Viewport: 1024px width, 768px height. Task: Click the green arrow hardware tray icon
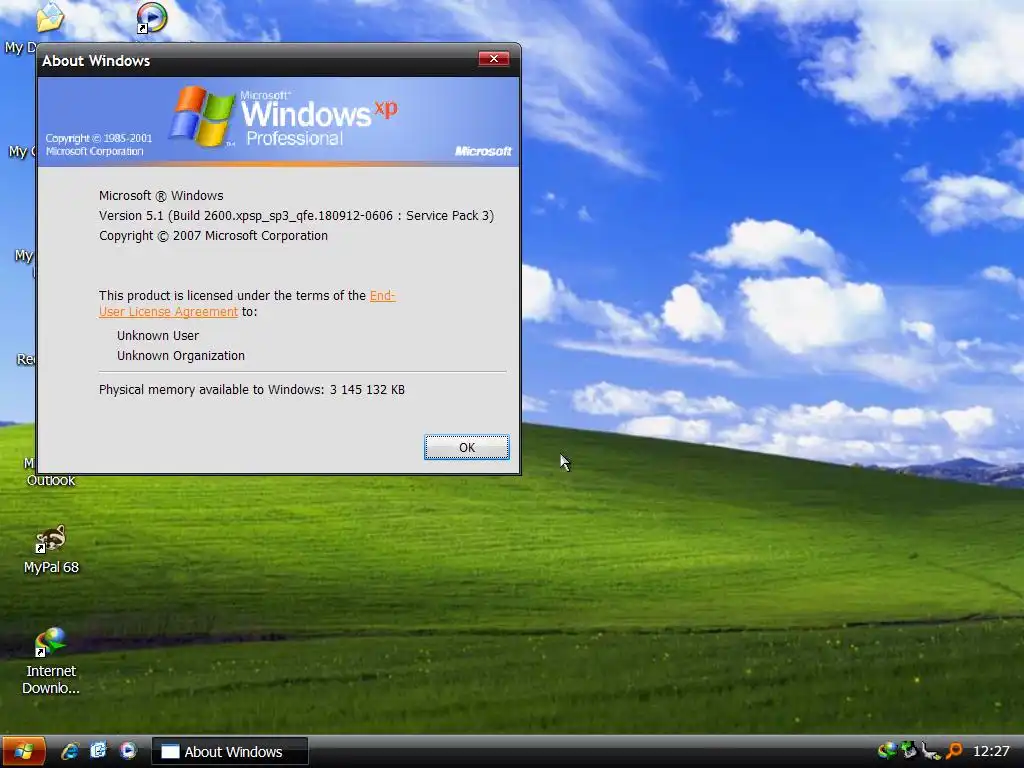(x=908, y=751)
